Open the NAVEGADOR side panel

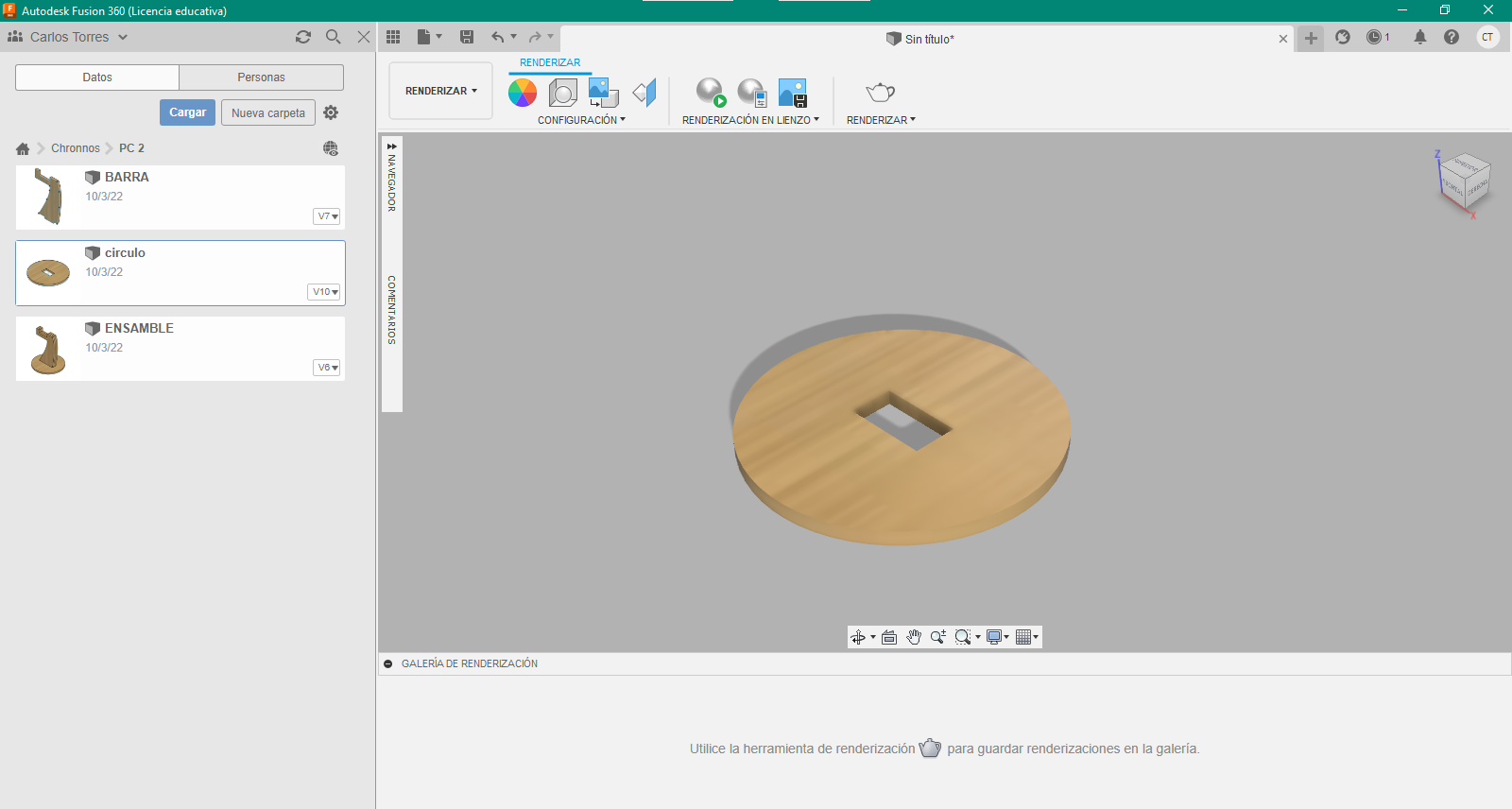click(392, 182)
